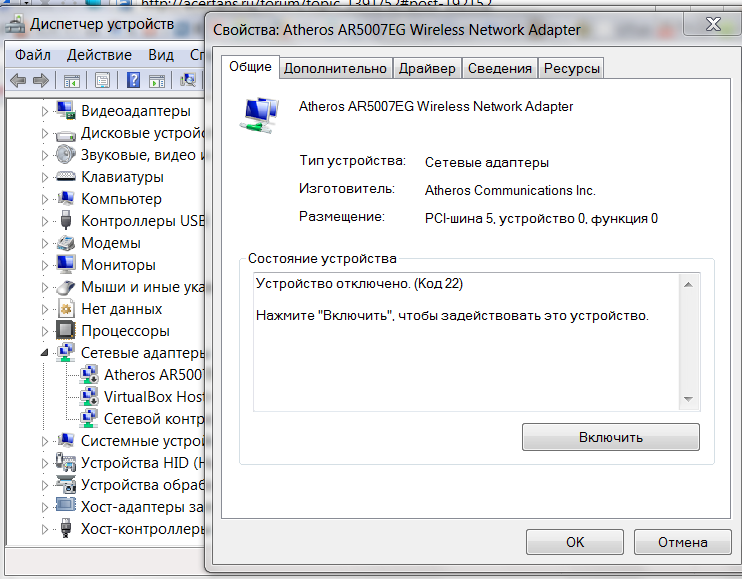This screenshot has height=579, width=742.
Task: Expand the Дисковые устройства tree node
Action: click(45, 133)
